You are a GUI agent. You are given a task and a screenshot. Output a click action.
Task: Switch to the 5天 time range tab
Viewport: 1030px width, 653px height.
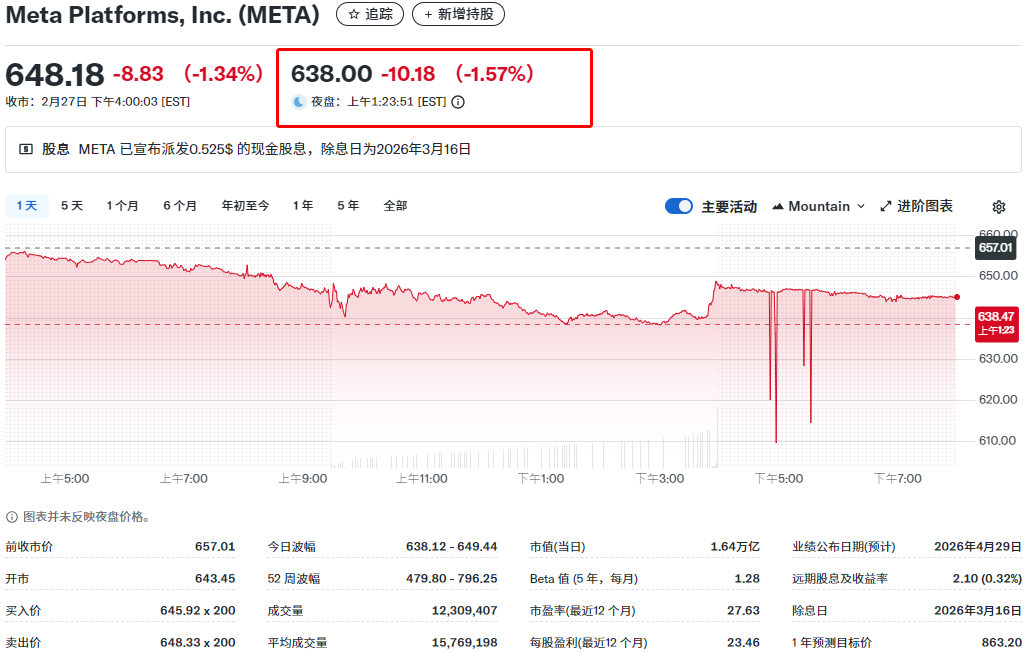click(x=69, y=205)
